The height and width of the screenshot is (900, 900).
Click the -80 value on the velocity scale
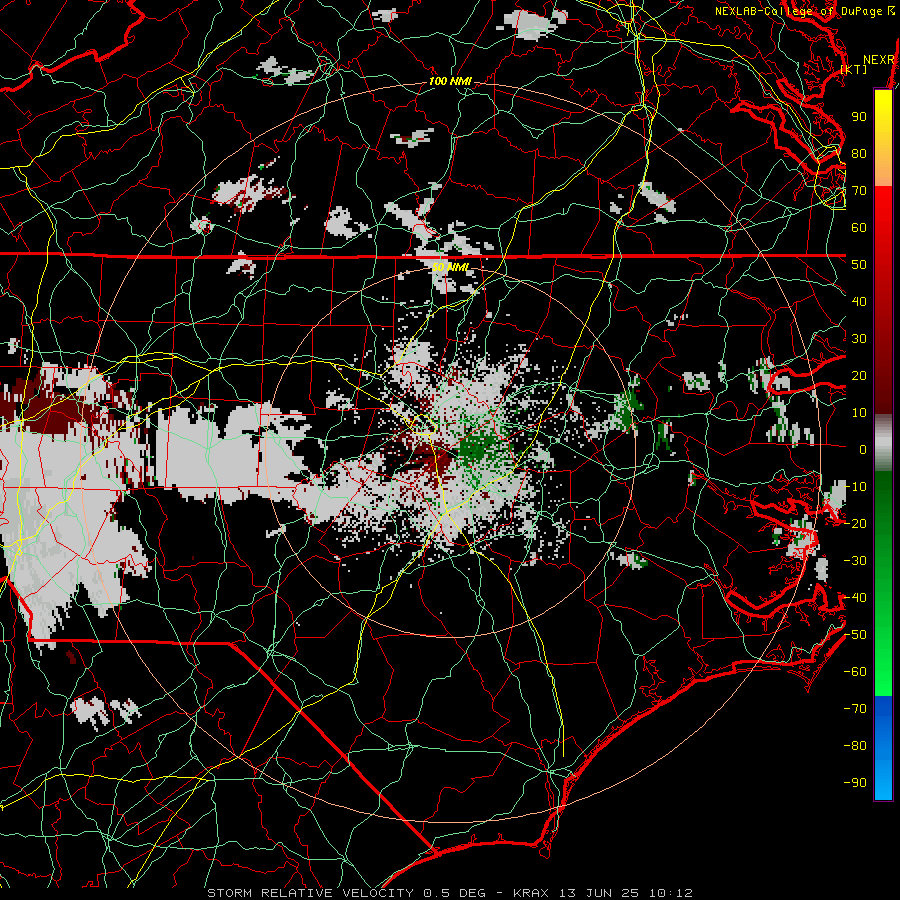pos(855,746)
